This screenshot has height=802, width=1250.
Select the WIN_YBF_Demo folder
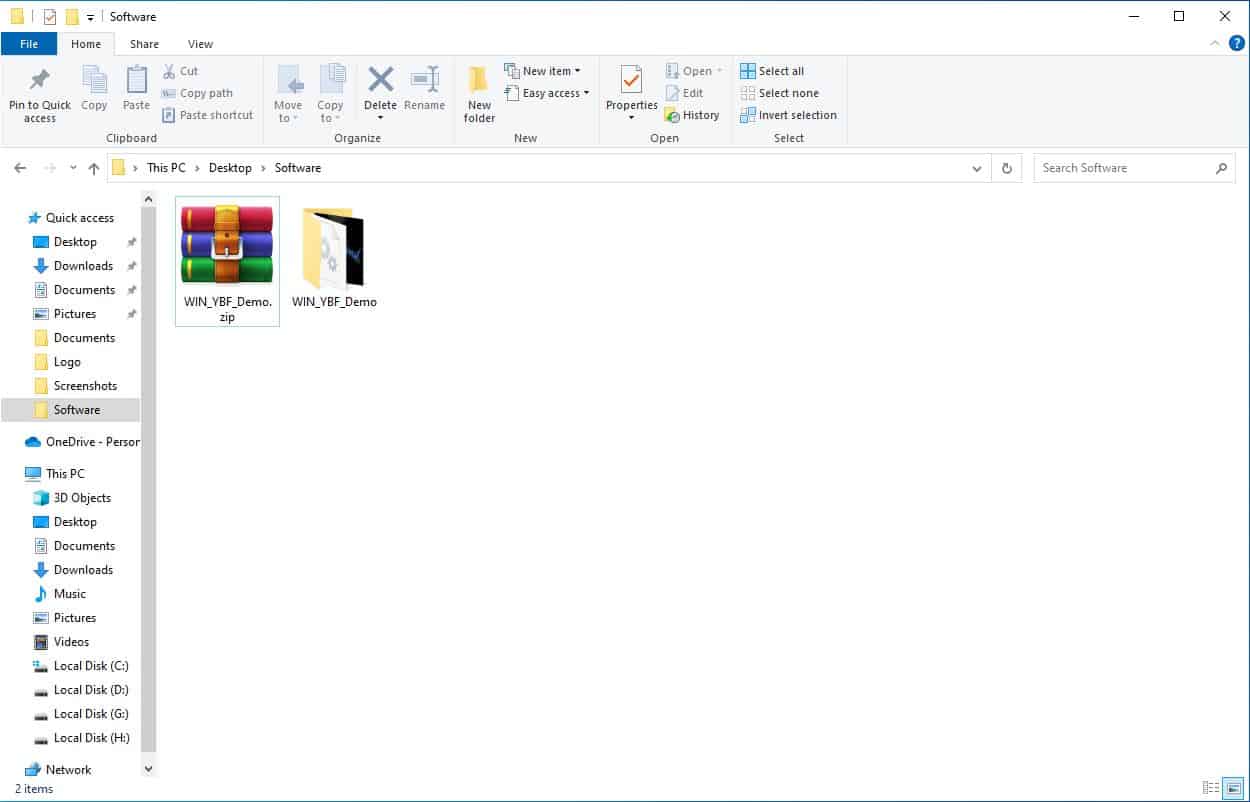334,260
